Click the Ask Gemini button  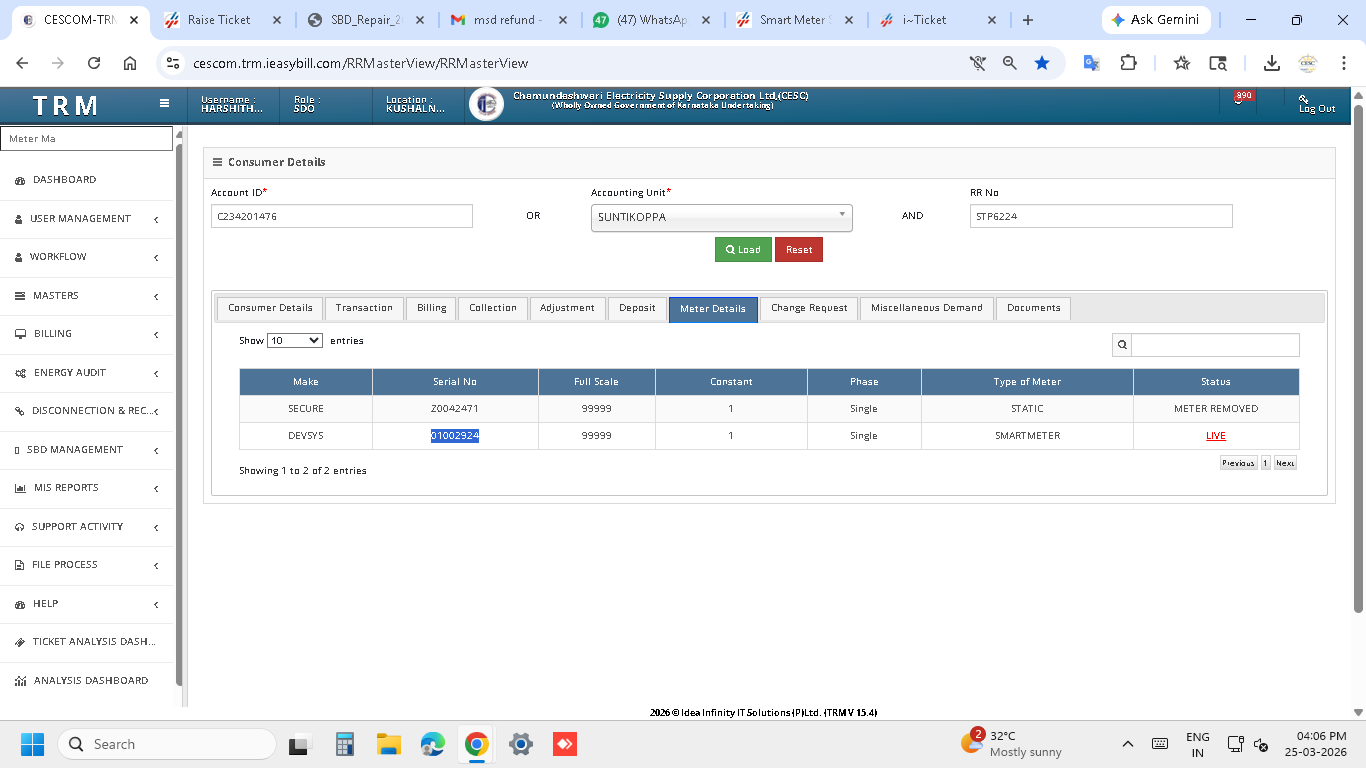tap(1156, 20)
